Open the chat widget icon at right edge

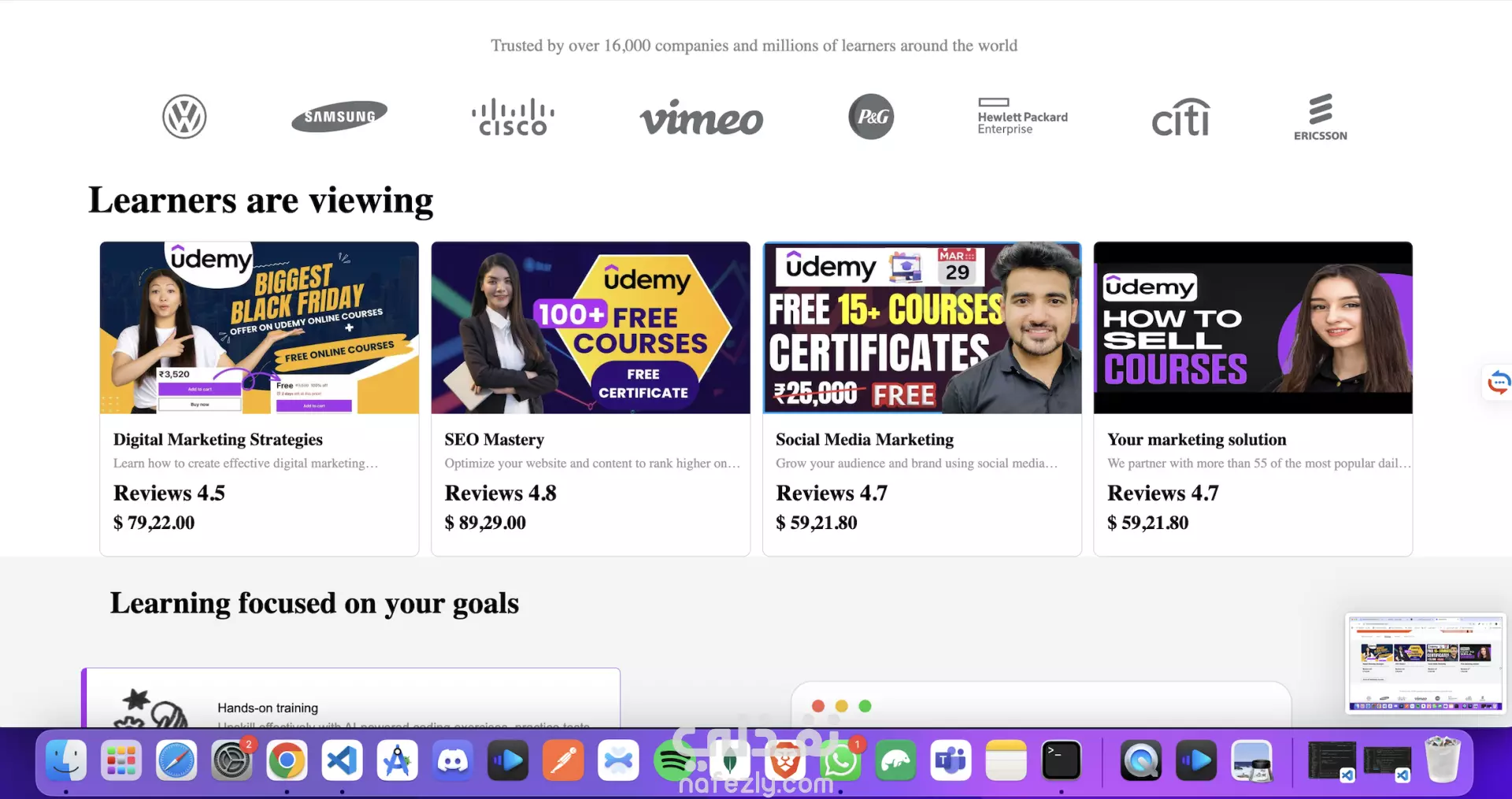[1498, 383]
